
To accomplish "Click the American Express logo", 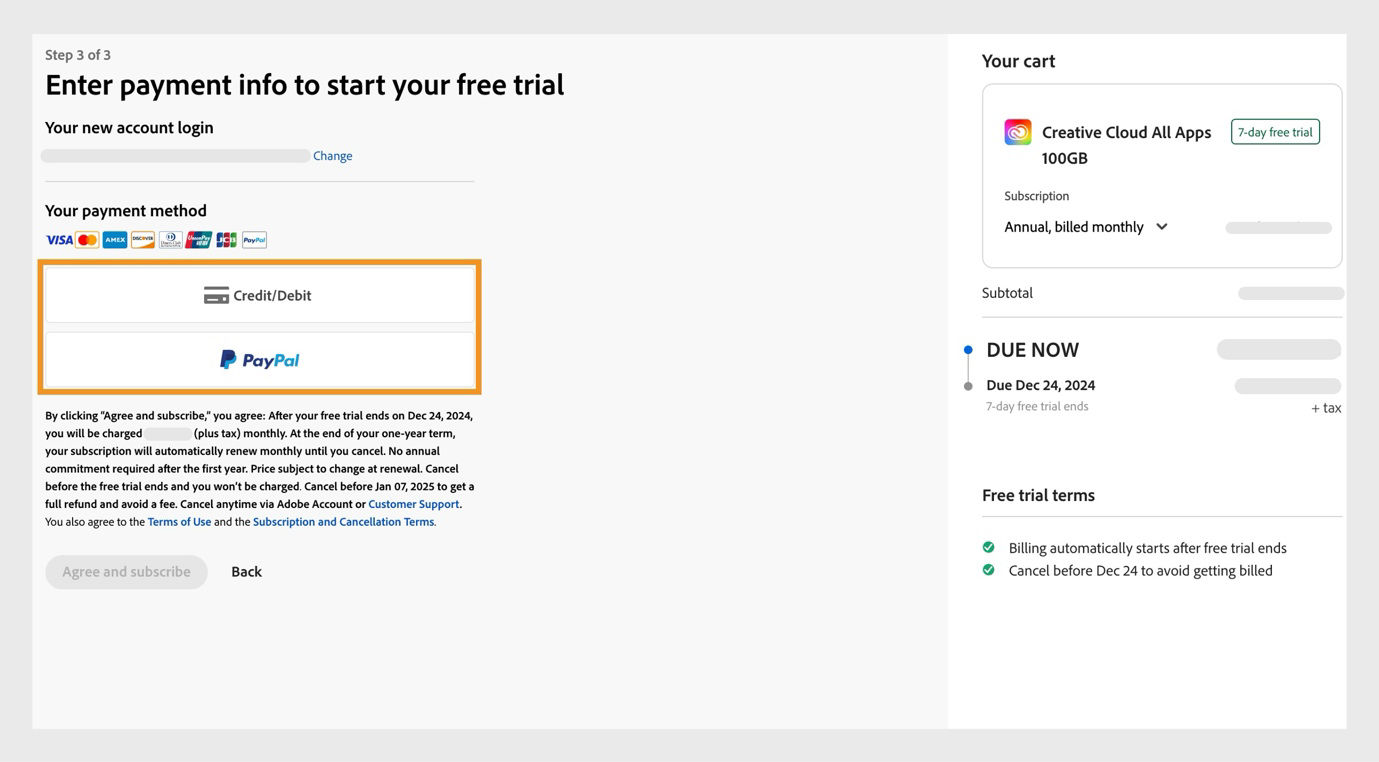I will pos(115,240).
